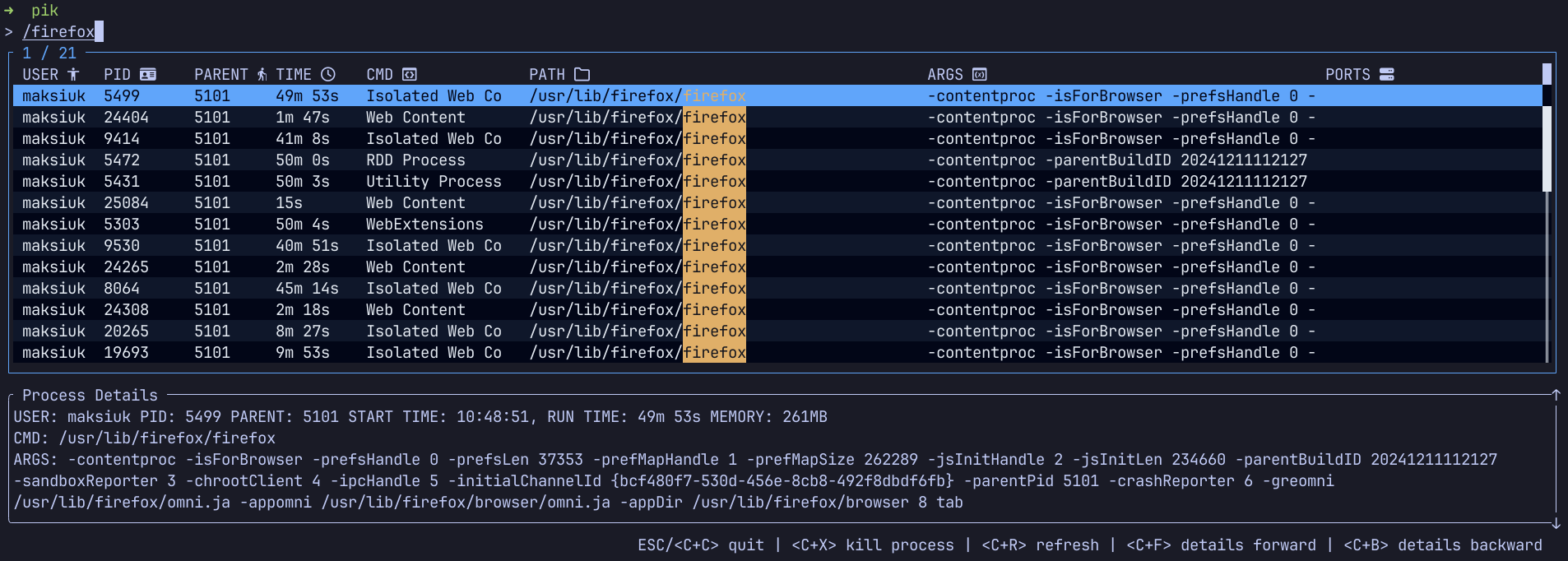
Task: Select the process row with PID 24265
Action: 777,267
